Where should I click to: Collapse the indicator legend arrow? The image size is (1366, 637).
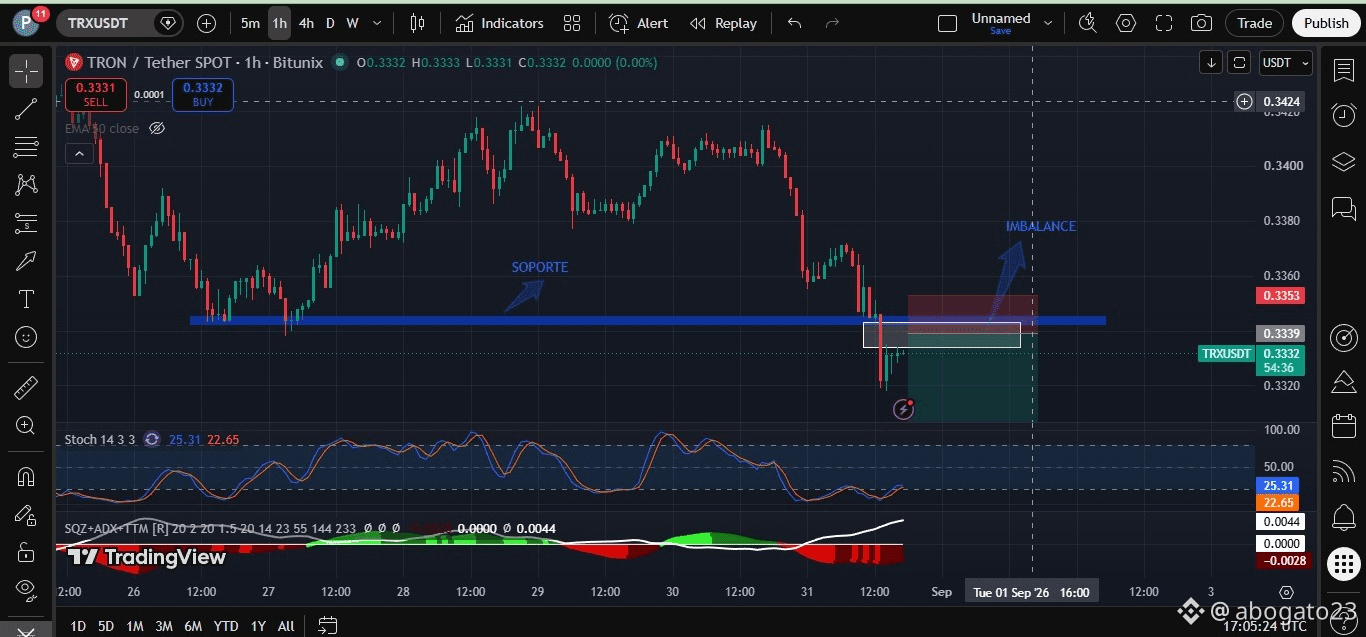point(78,153)
